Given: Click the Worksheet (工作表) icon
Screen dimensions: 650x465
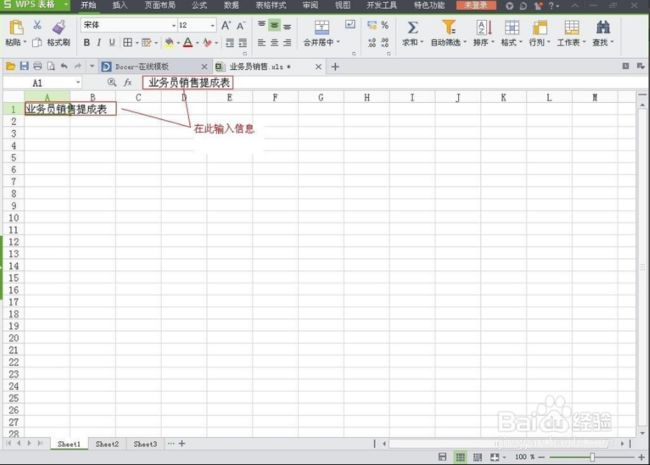Looking at the screenshot, I should [572, 27].
